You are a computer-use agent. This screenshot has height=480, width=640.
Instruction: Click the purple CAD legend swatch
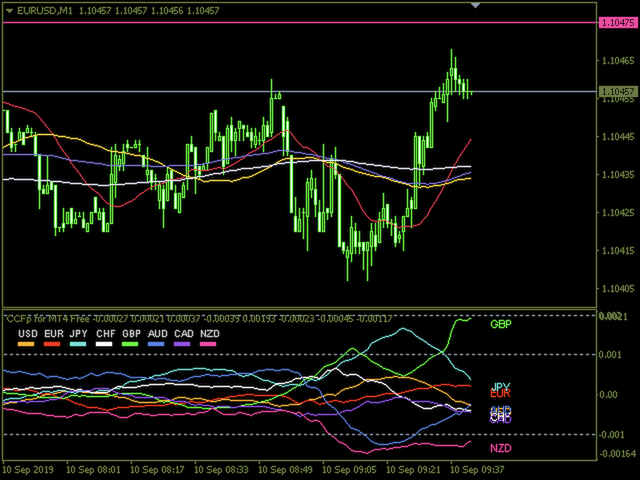point(183,345)
